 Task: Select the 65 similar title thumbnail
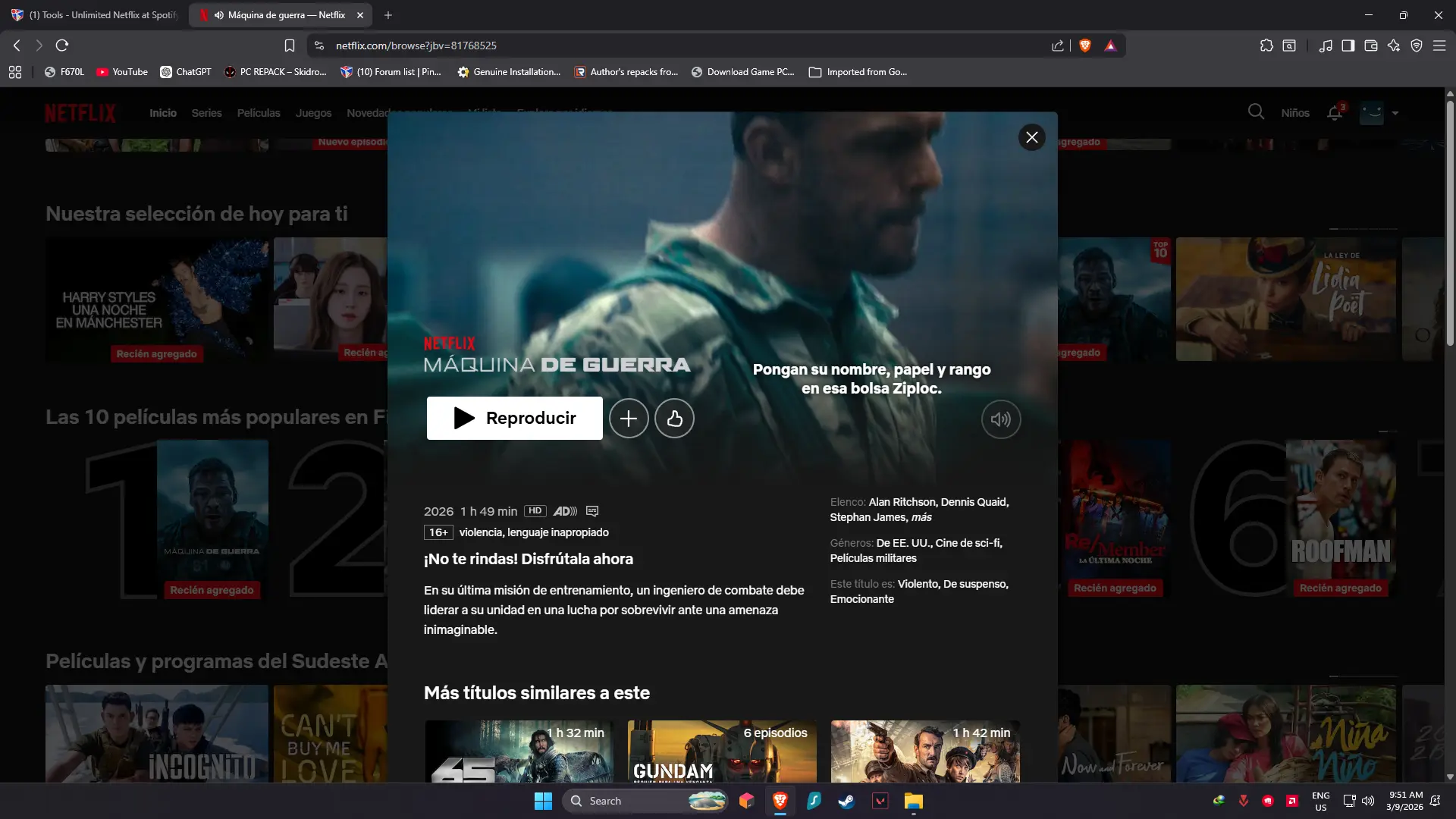[519, 751]
